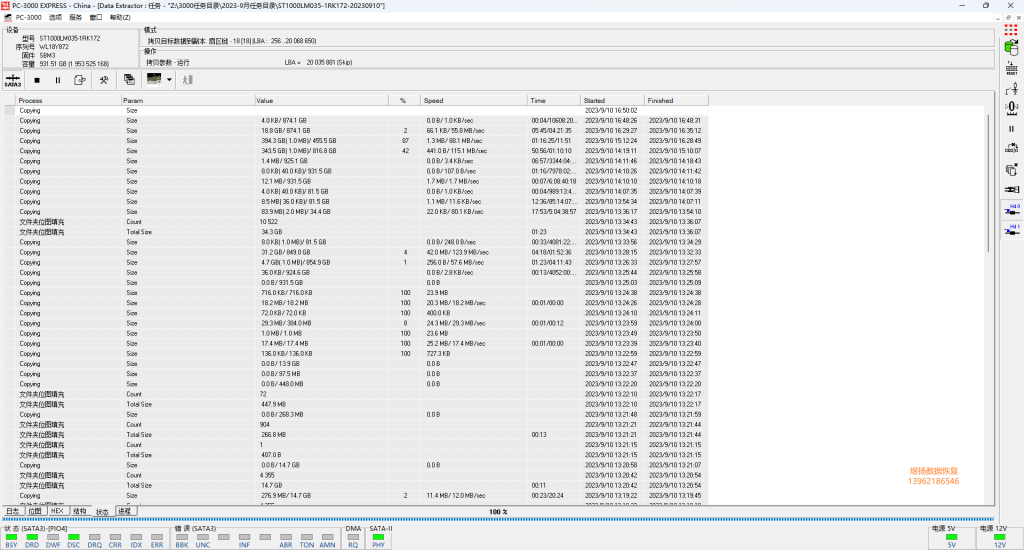Click the LBA value 20 035 881 (Skip)
1024x550 pixels.
[x=329, y=63]
